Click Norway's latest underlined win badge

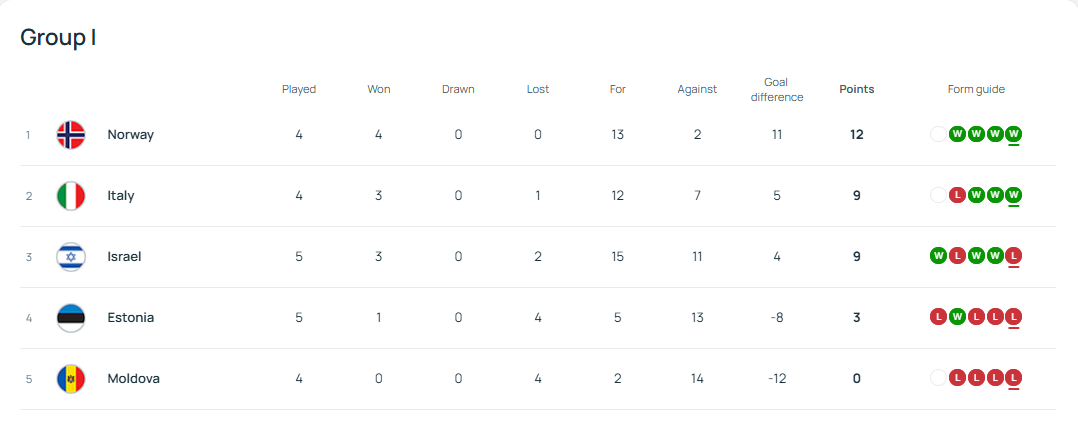[x=1014, y=134]
